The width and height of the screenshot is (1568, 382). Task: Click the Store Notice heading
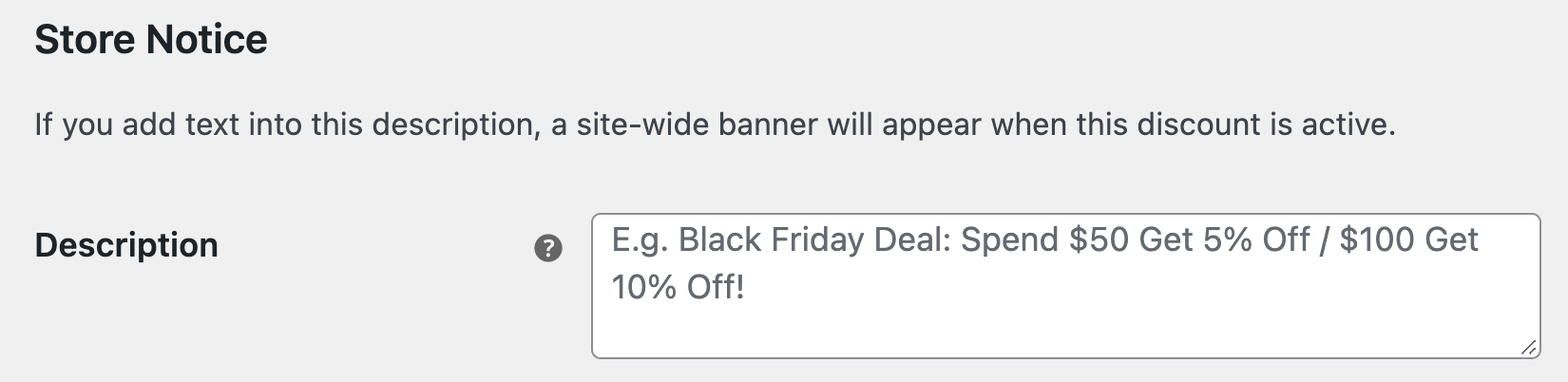(151, 40)
